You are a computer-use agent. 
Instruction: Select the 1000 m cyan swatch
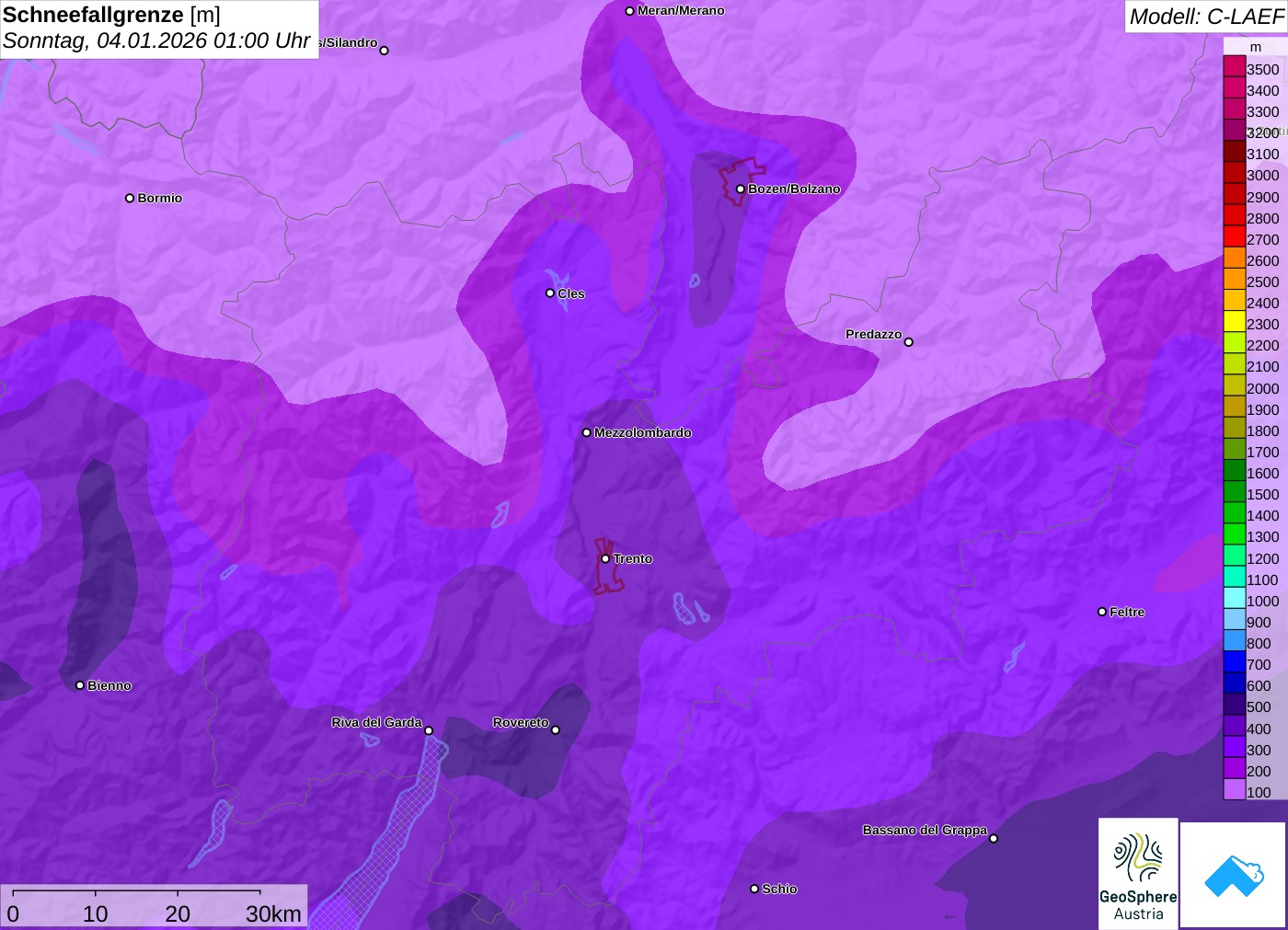[x=1234, y=598]
